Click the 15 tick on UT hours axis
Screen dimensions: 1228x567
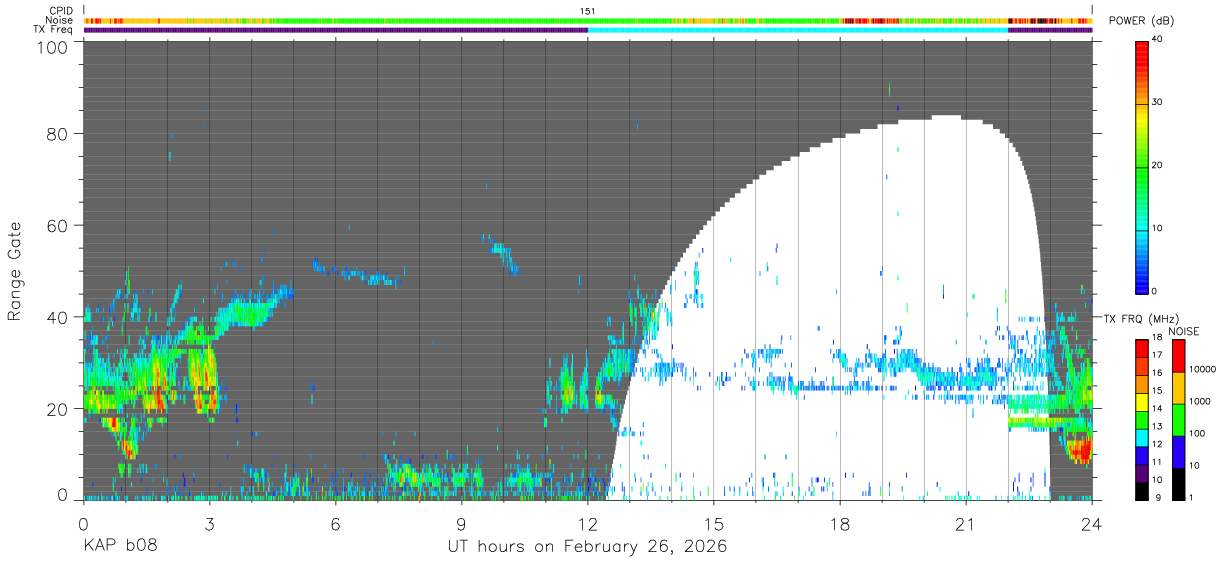tap(714, 523)
